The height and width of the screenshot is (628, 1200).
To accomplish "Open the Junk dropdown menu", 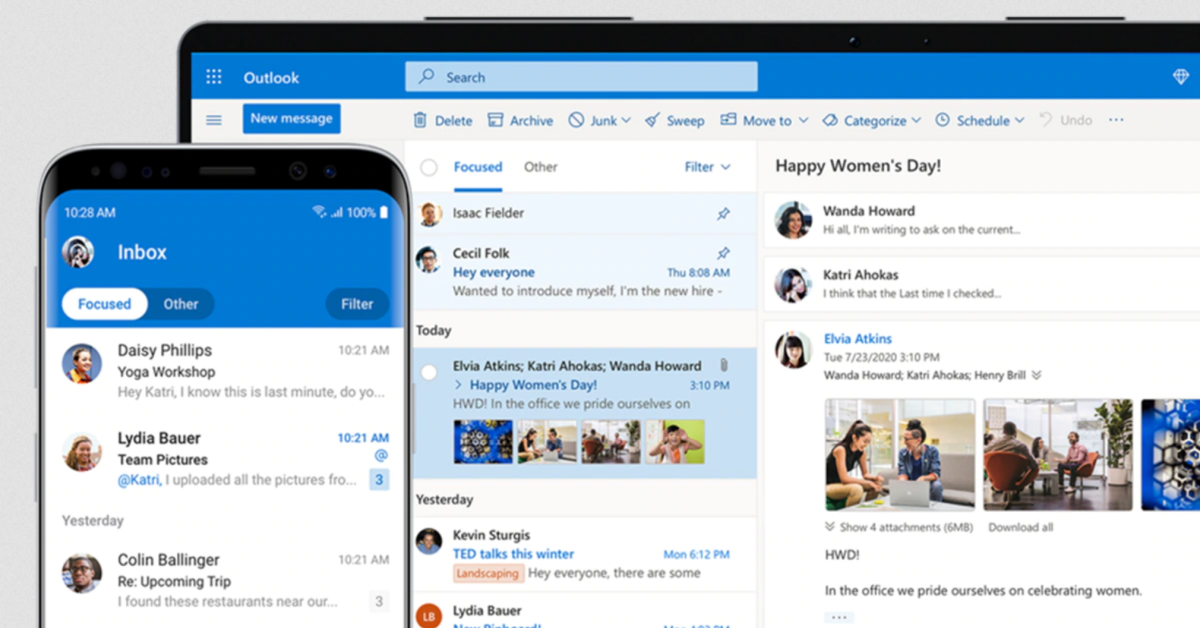I will coord(600,120).
